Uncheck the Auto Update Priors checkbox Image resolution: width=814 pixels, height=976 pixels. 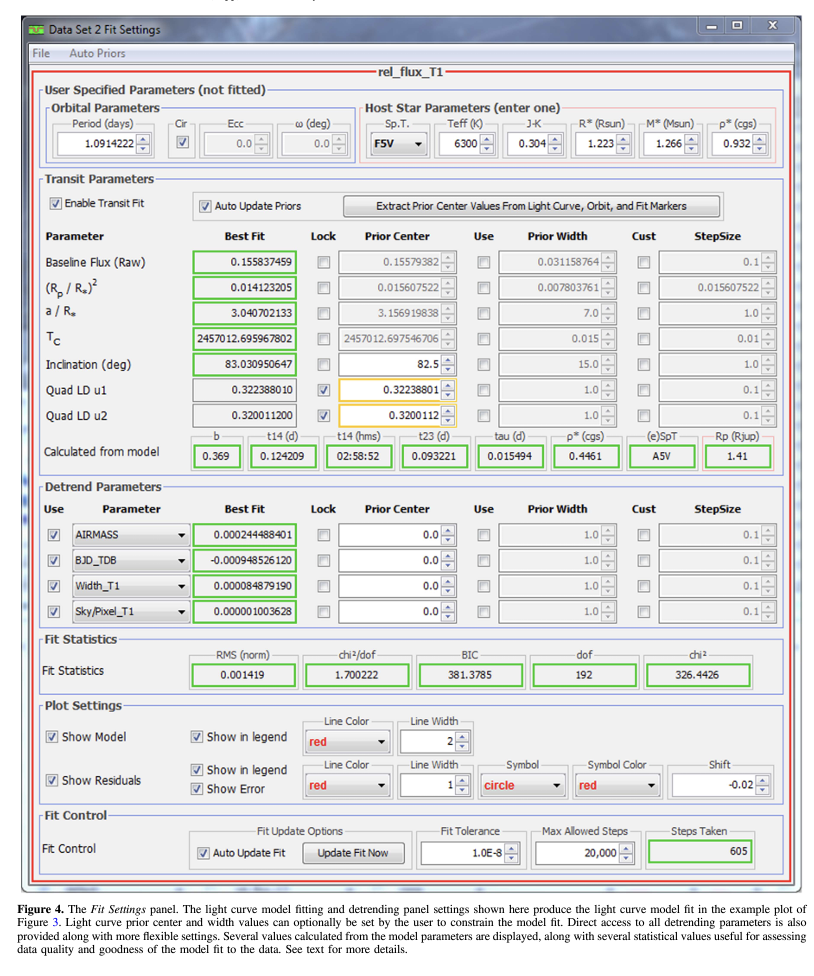205,206
